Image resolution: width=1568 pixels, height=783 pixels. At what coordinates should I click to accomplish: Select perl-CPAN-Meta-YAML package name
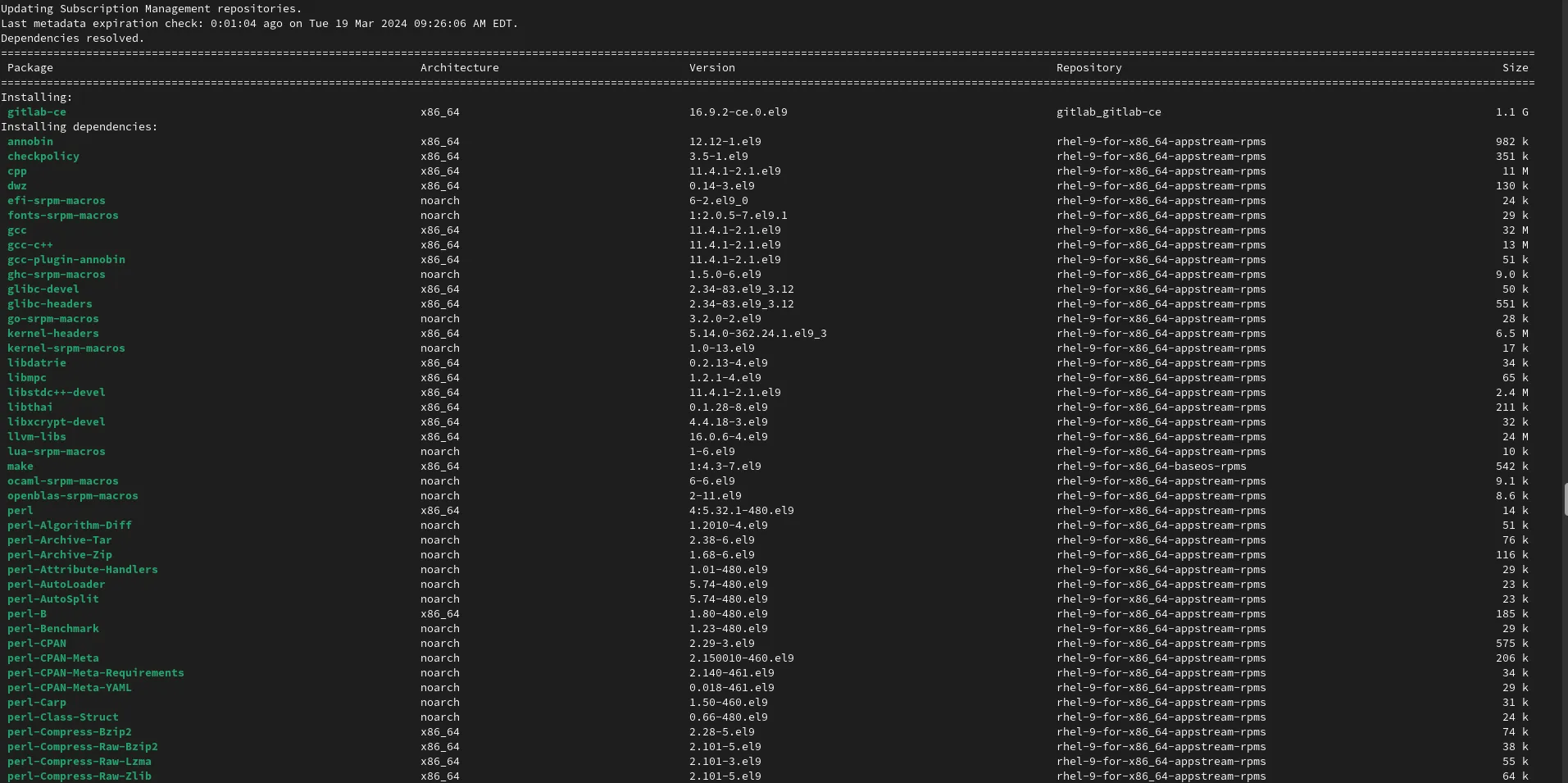pyautogui.click(x=70, y=688)
